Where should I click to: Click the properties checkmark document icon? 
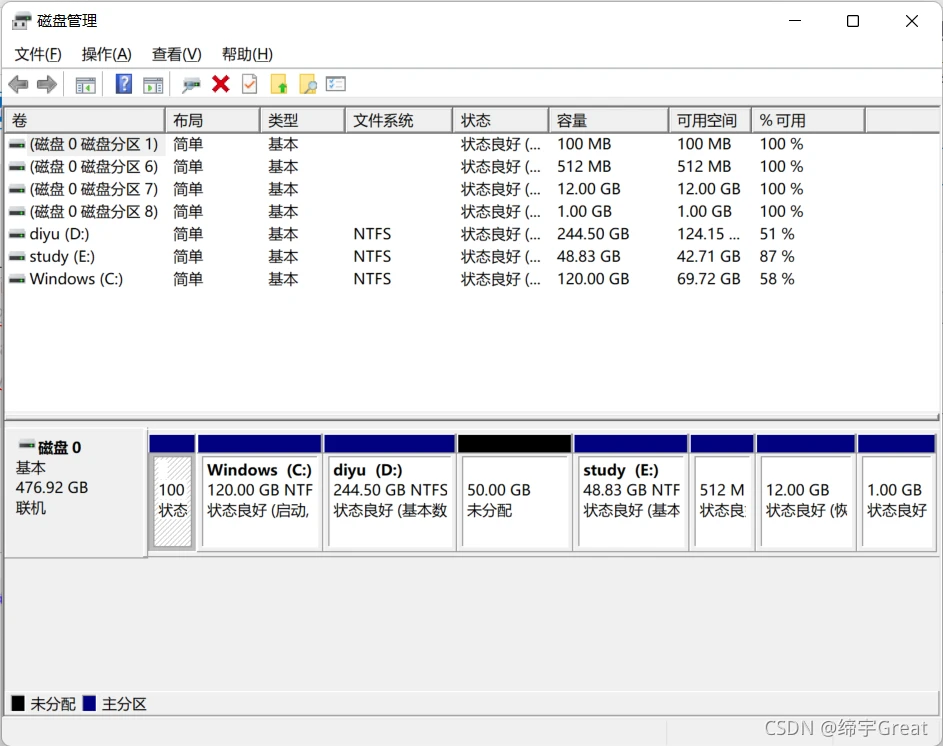250,84
